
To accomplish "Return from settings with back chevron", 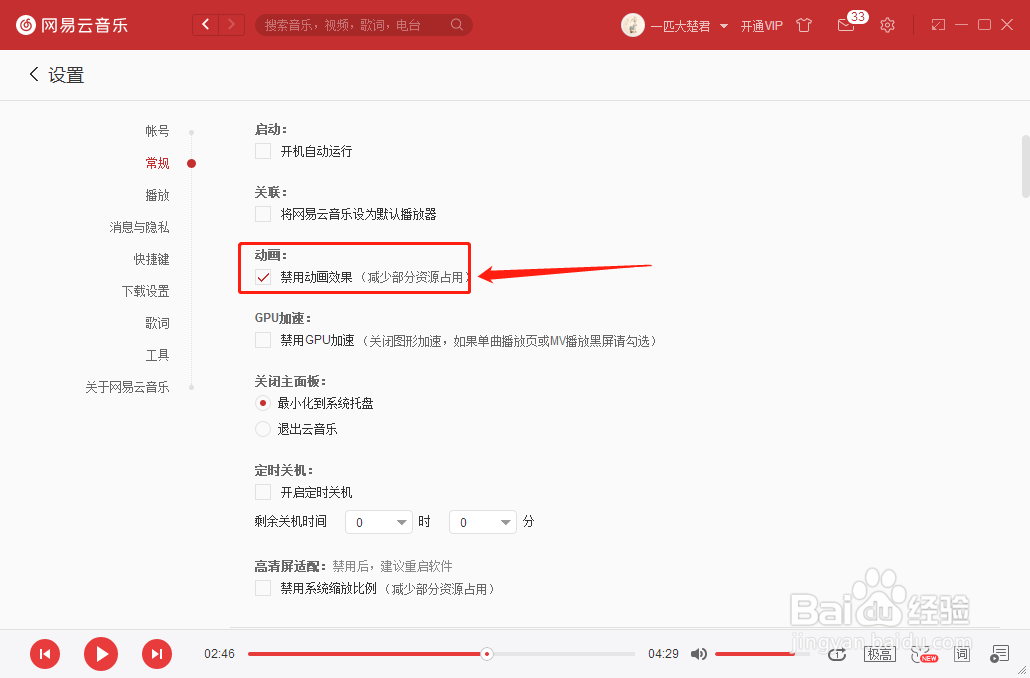I will pos(34,74).
